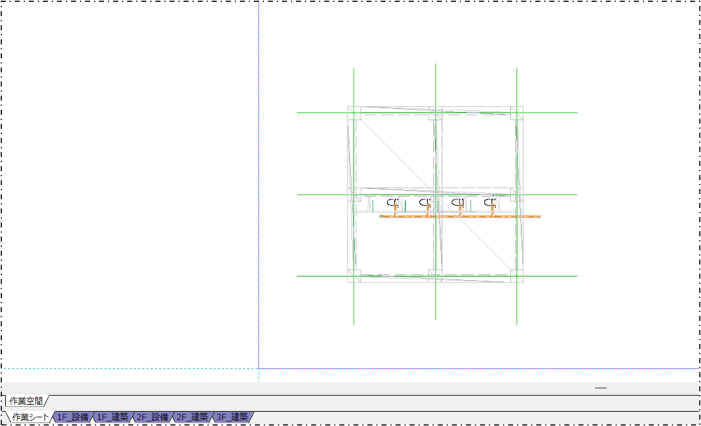The image size is (701, 426).
Task: Click the top green horizontal grid line
Action: pyautogui.click(x=320, y=113)
